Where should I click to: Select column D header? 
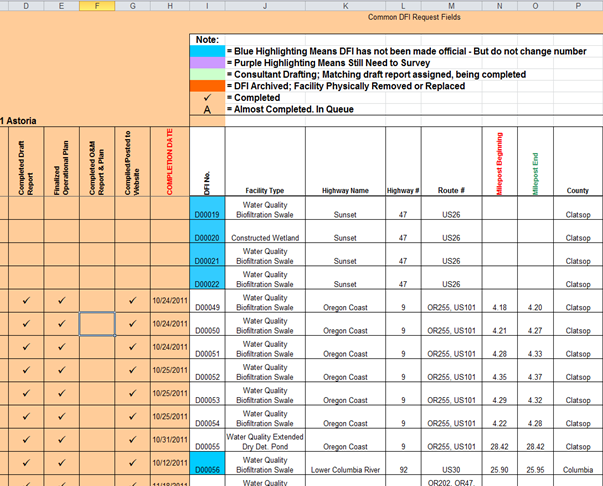click(26, 5)
